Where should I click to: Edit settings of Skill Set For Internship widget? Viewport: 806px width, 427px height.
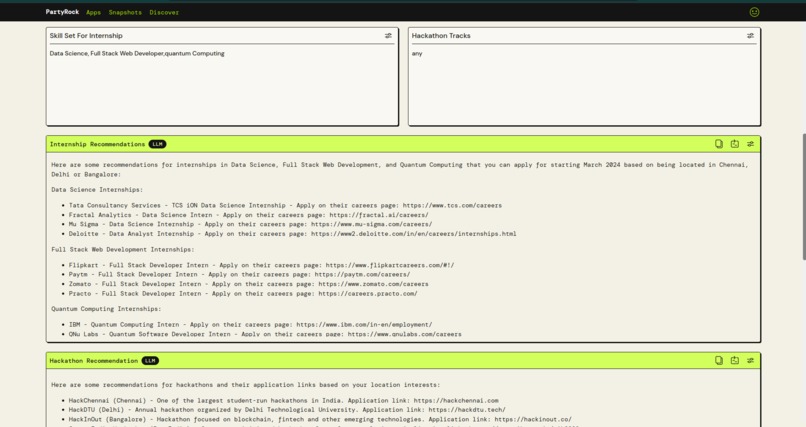tap(388, 35)
